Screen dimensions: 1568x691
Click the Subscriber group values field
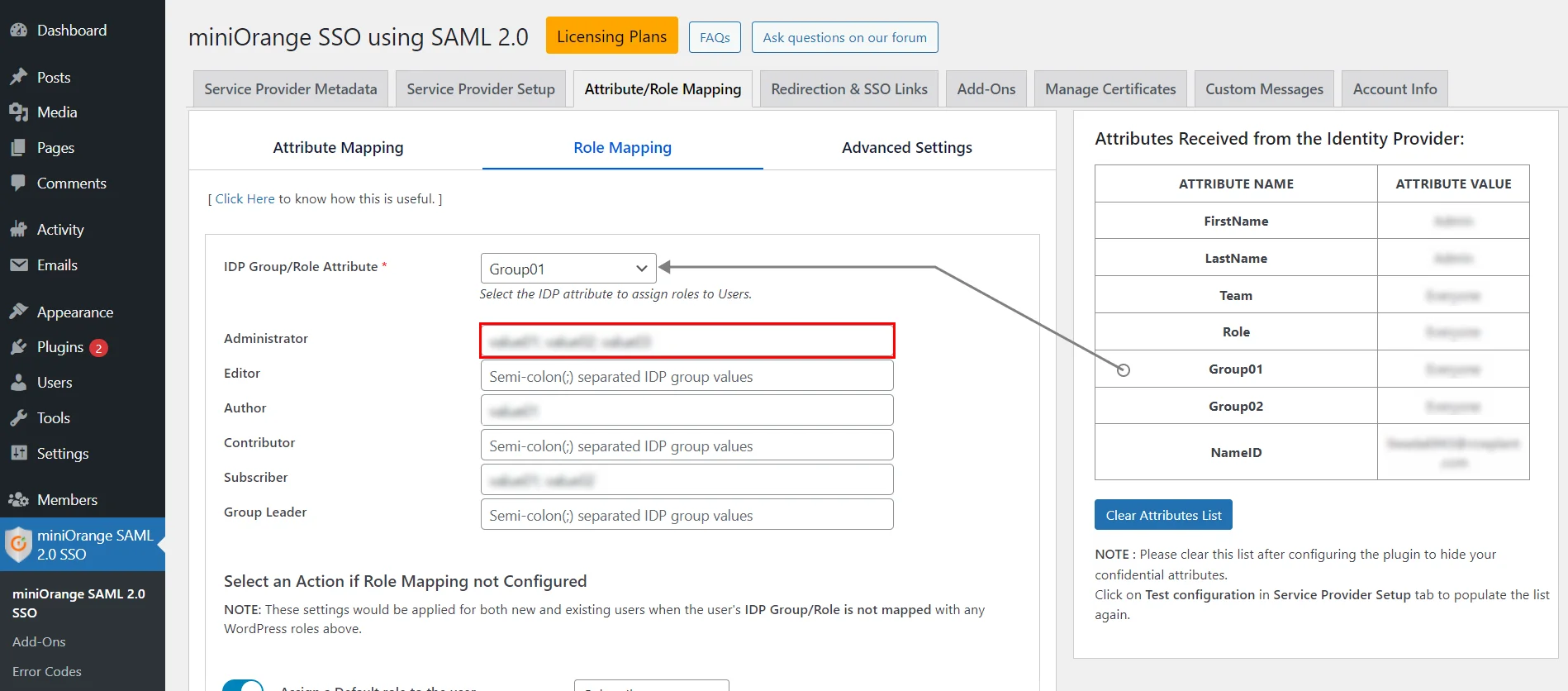click(687, 479)
